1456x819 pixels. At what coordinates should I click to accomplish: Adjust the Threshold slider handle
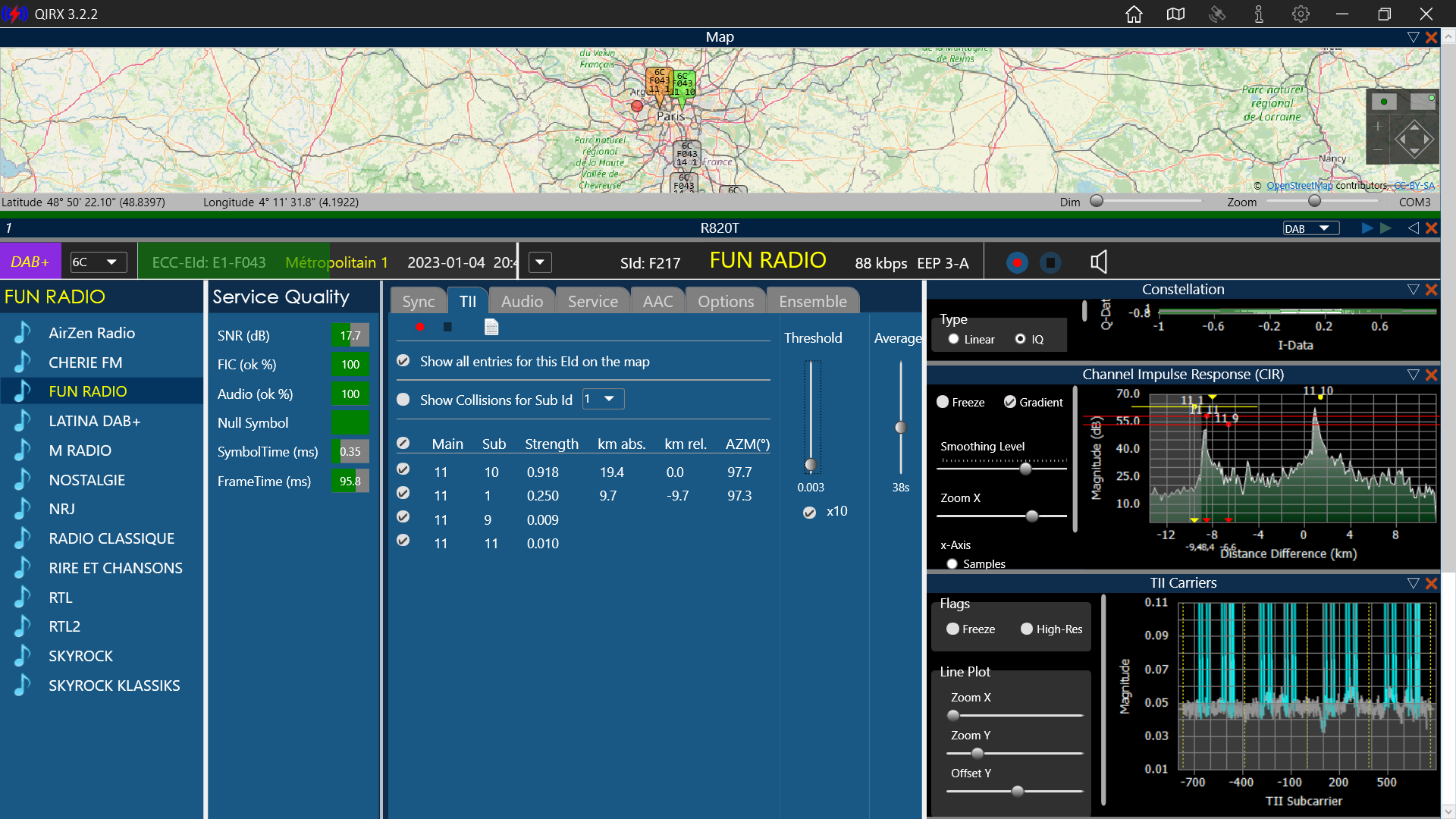(x=811, y=465)
